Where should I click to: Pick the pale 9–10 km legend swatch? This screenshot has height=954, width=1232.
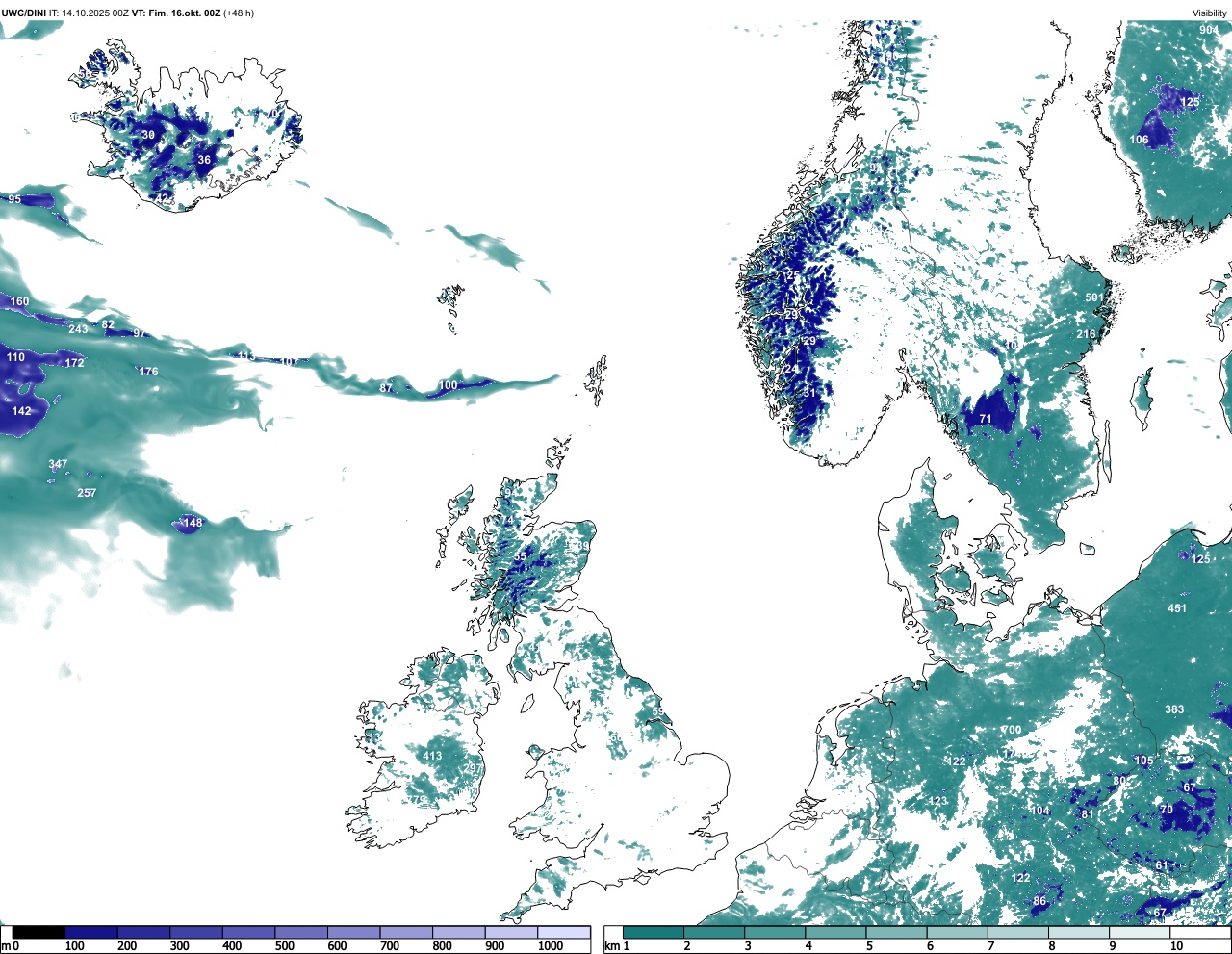click(1141, 933)
